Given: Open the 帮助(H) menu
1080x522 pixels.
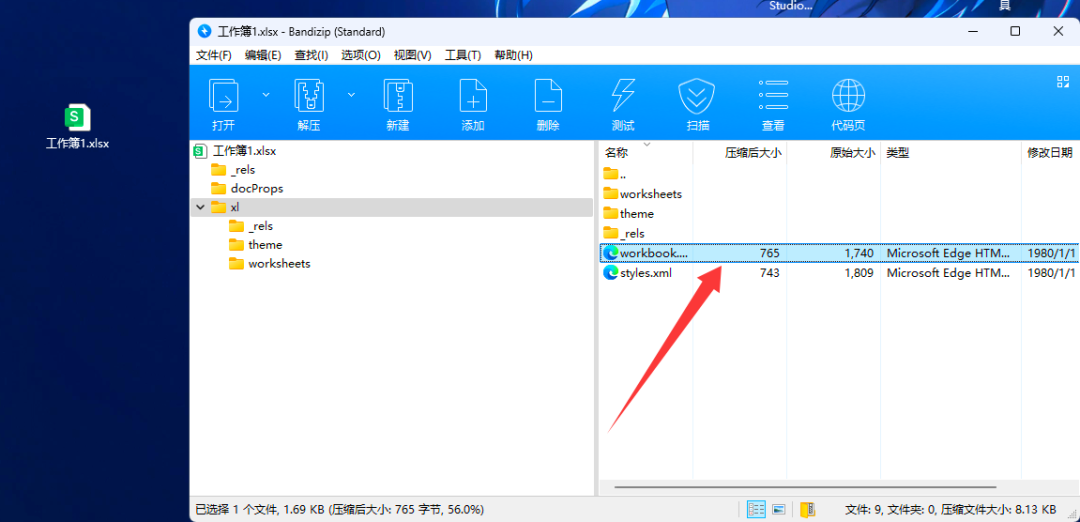Looking at the screenshot, I should click(x=514, y=55).
